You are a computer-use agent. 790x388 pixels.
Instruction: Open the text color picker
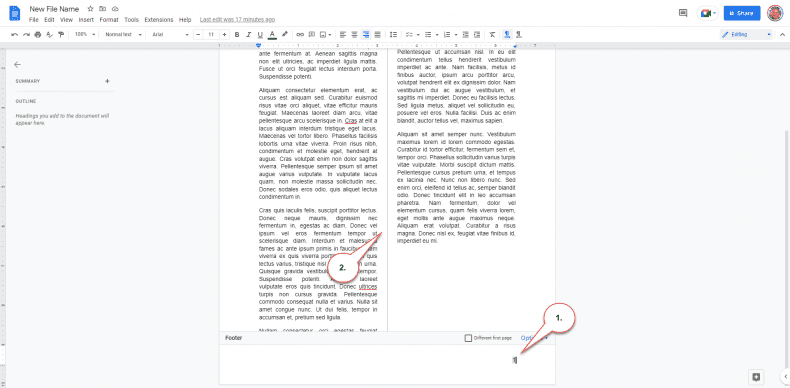[x=272, y=35]
